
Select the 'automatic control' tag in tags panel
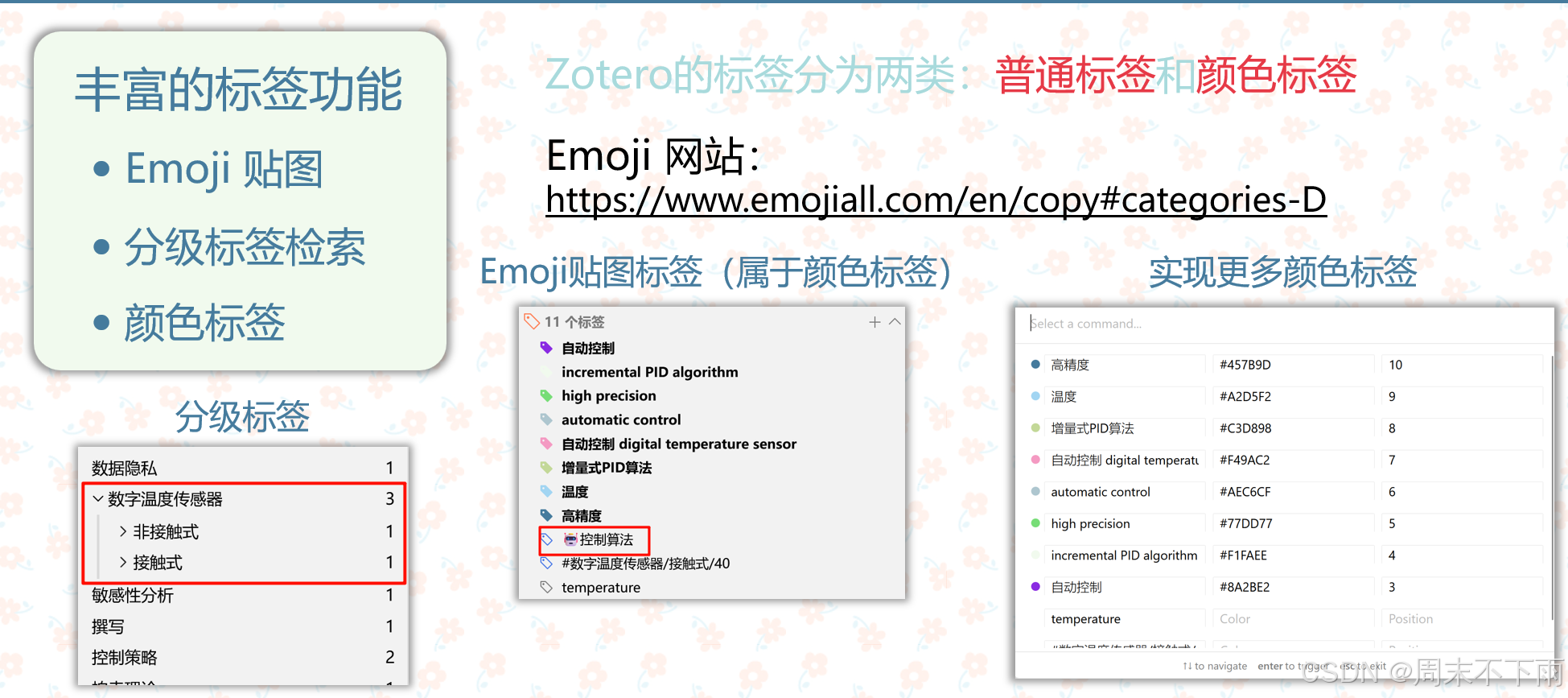pos(620,419)
